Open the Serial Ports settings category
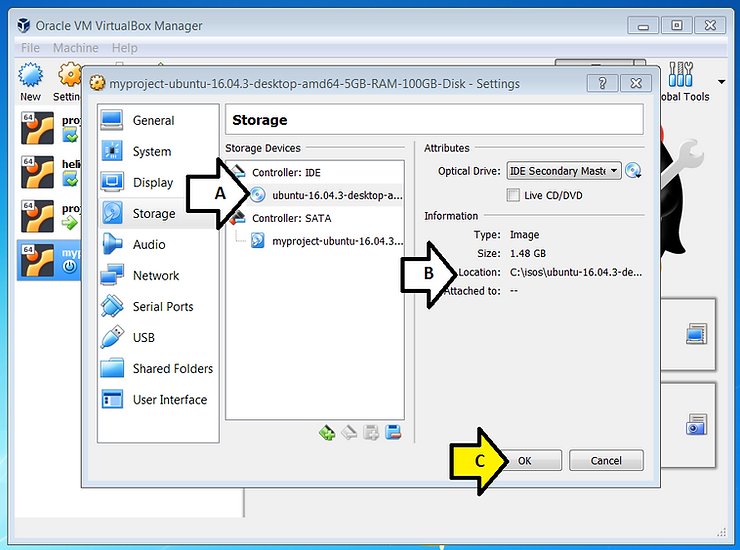Viewport: 740px width, 550px height. (x=158, y=306)
